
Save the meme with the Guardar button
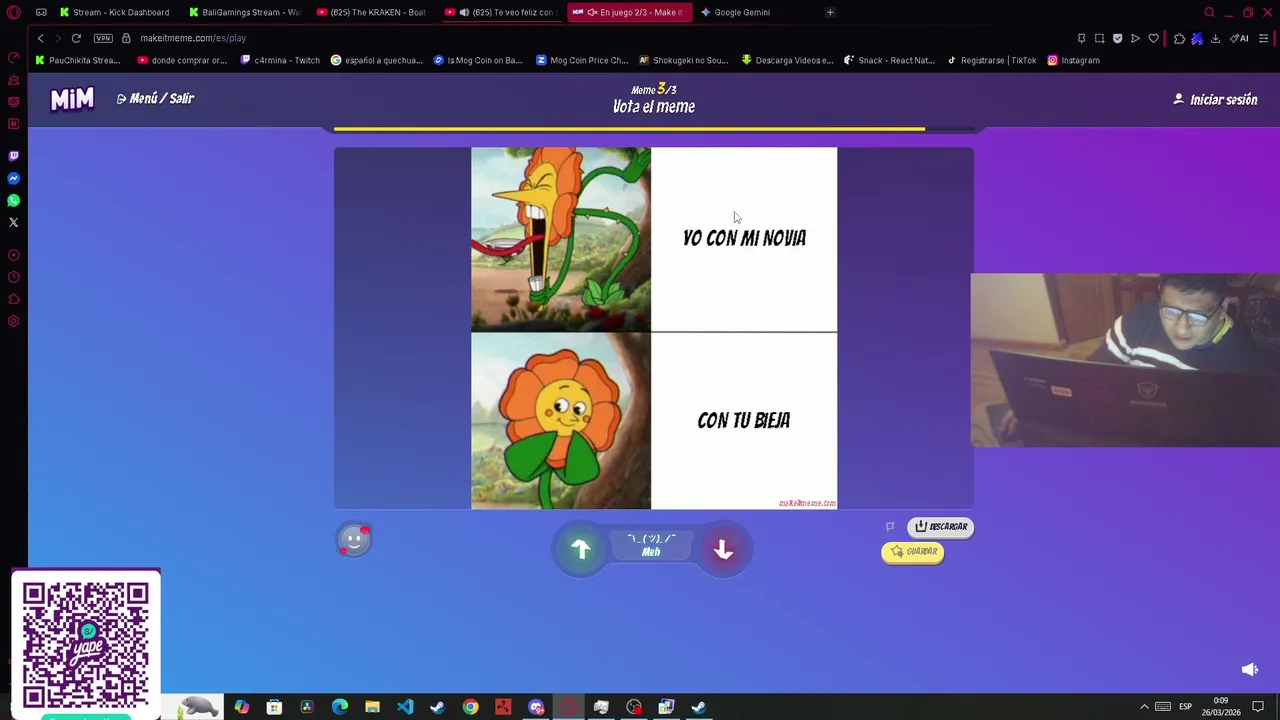click(912, 552)
